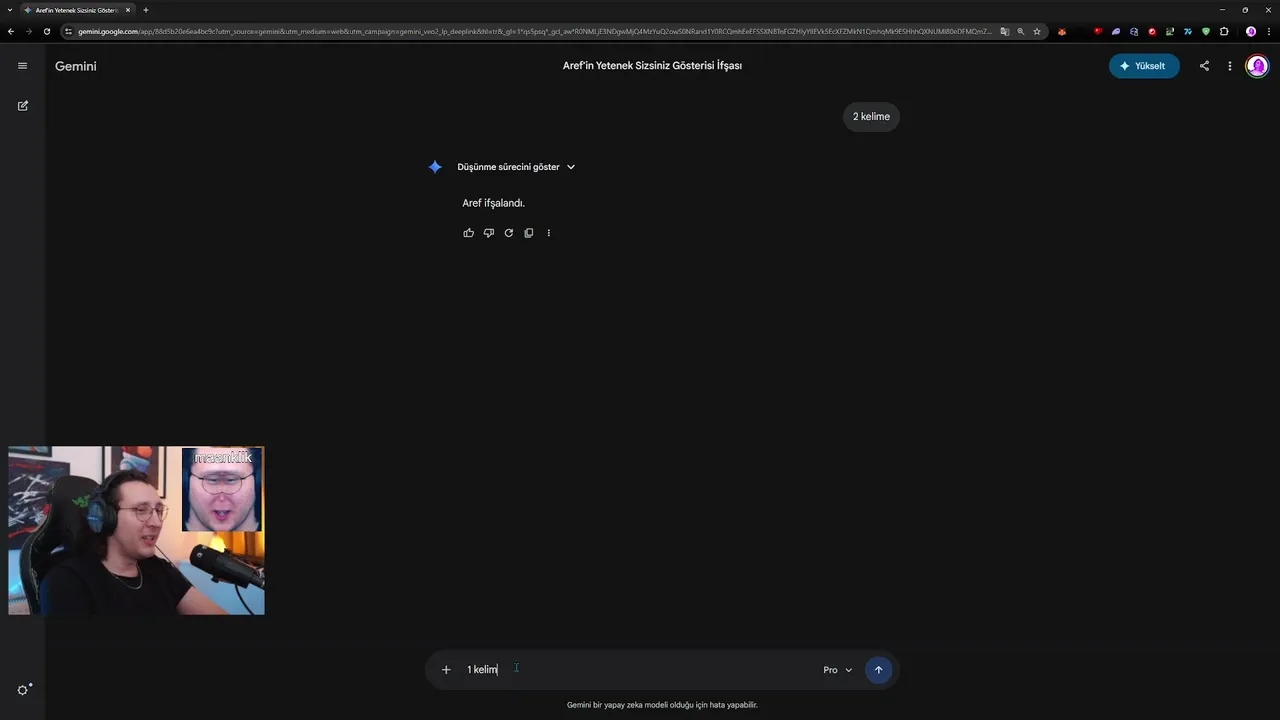The width and height of the screenshot is (1280, 720).
Task: Add a file using the plus icon
Action: tap(446, 670)
